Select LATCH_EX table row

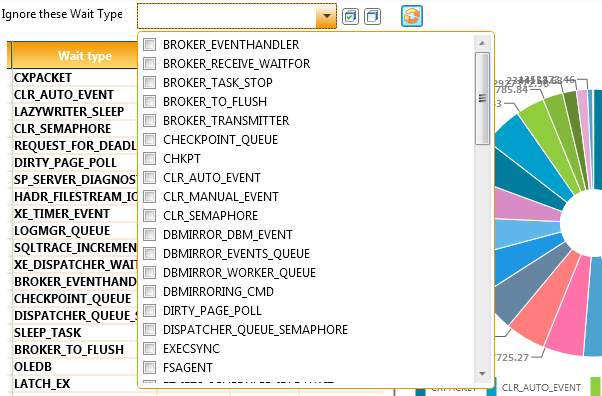pyautogui.click(x=75, y=383)
